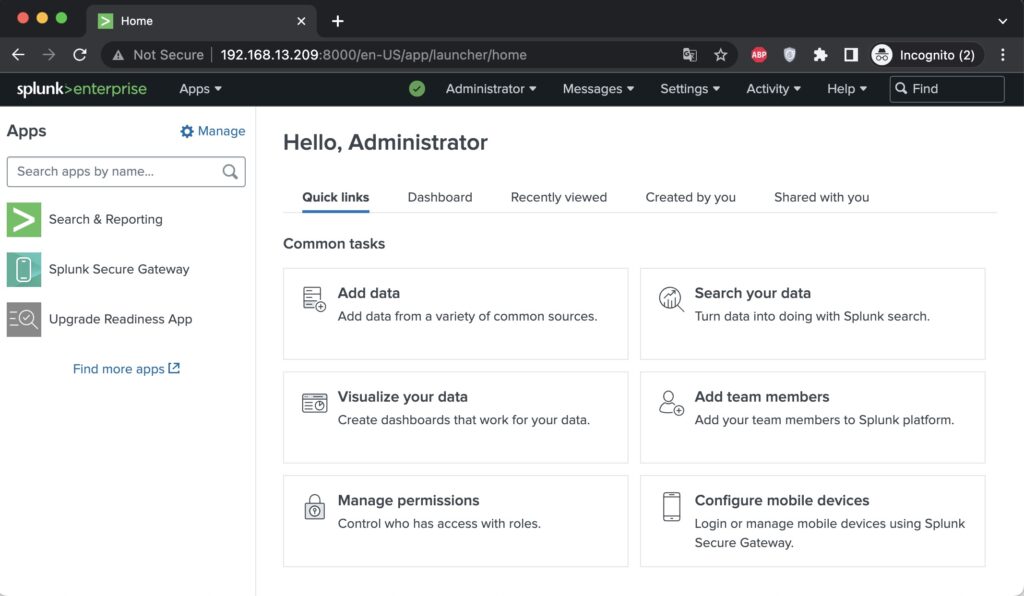The image size is (1024, 596).
Task: Open the Extensions puzzle icon
Action: [x=820, y=55]
